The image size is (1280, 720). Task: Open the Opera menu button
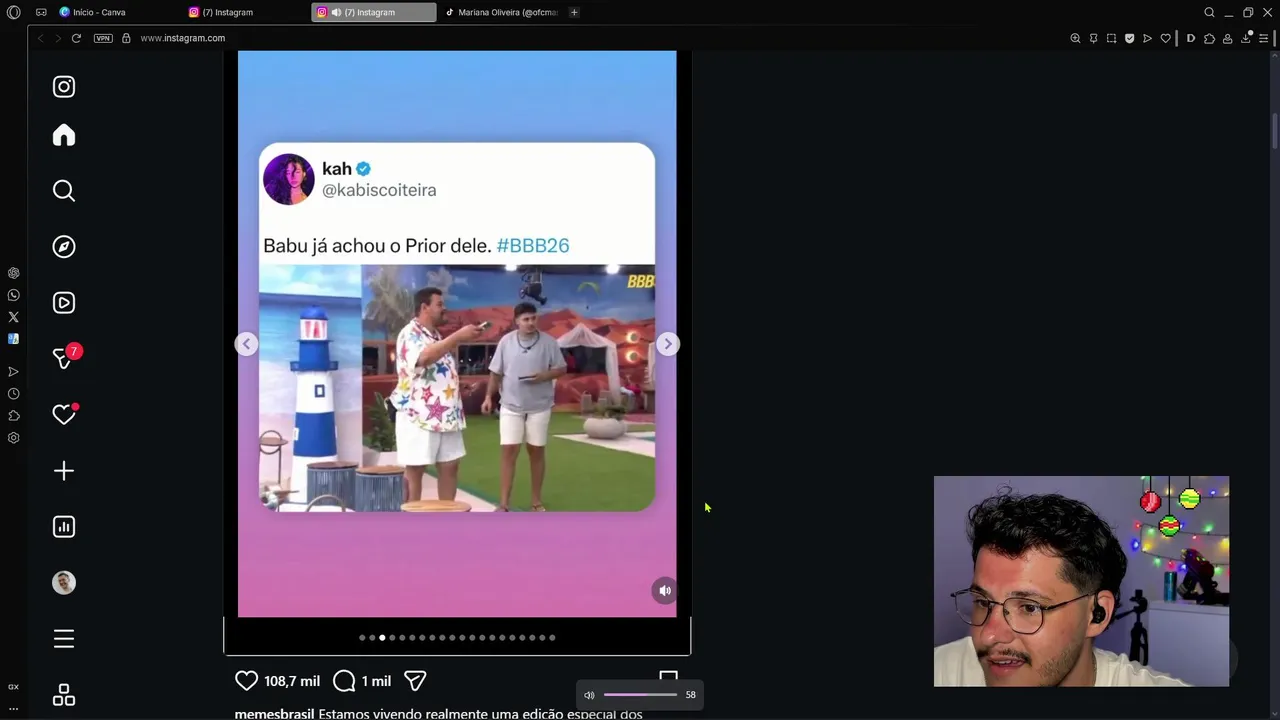coord(13,12)
